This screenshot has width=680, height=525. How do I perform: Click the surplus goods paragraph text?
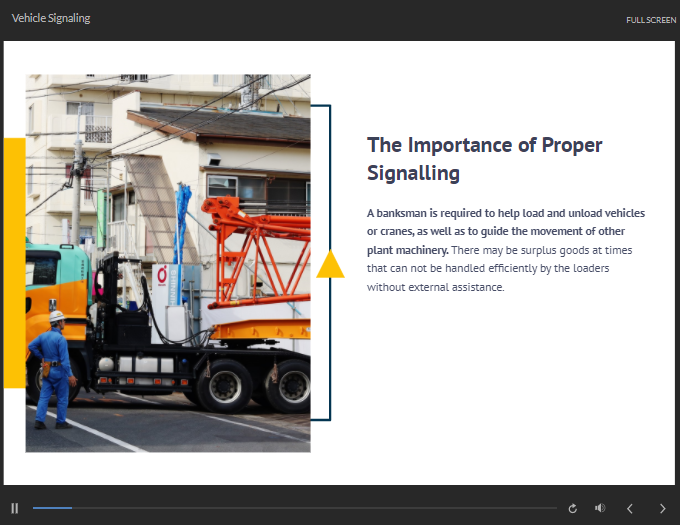(x=500, y=269)
